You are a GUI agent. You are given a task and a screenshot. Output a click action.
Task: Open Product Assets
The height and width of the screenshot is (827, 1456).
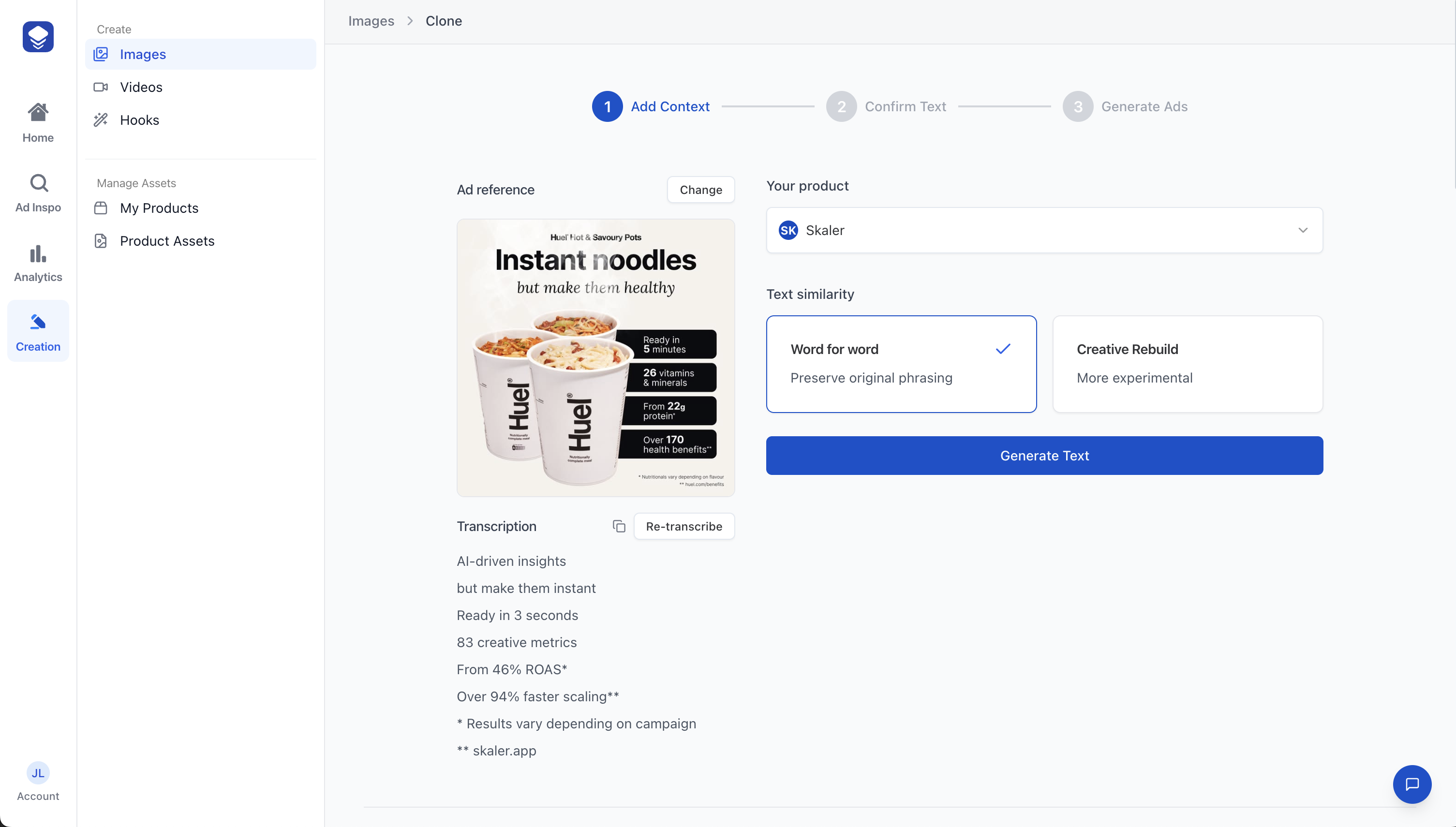click(x=167, y=241)
